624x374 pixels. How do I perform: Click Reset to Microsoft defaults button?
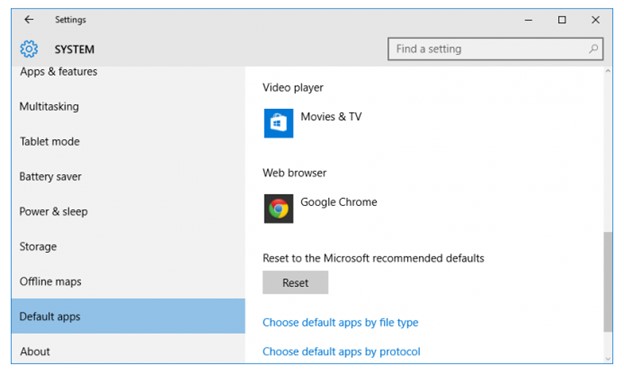(295, 282)
